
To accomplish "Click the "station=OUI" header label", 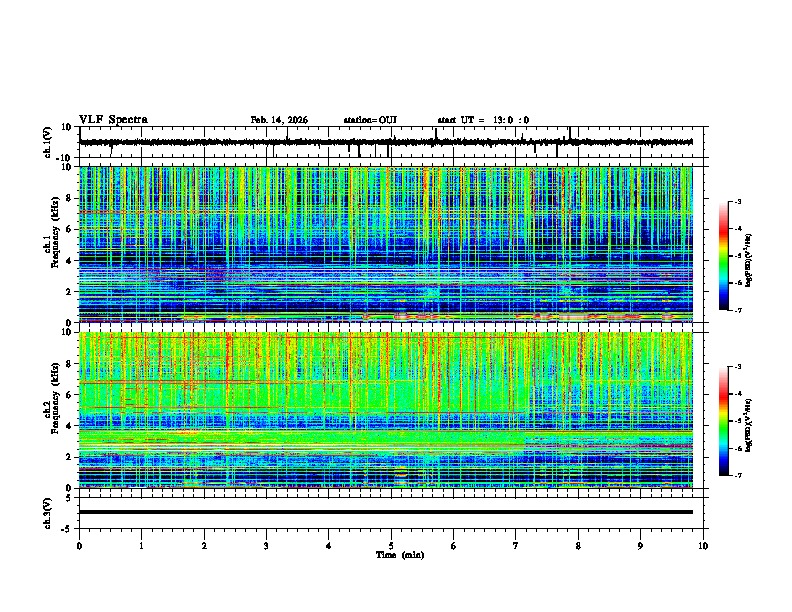I will [x=370, y=120].
